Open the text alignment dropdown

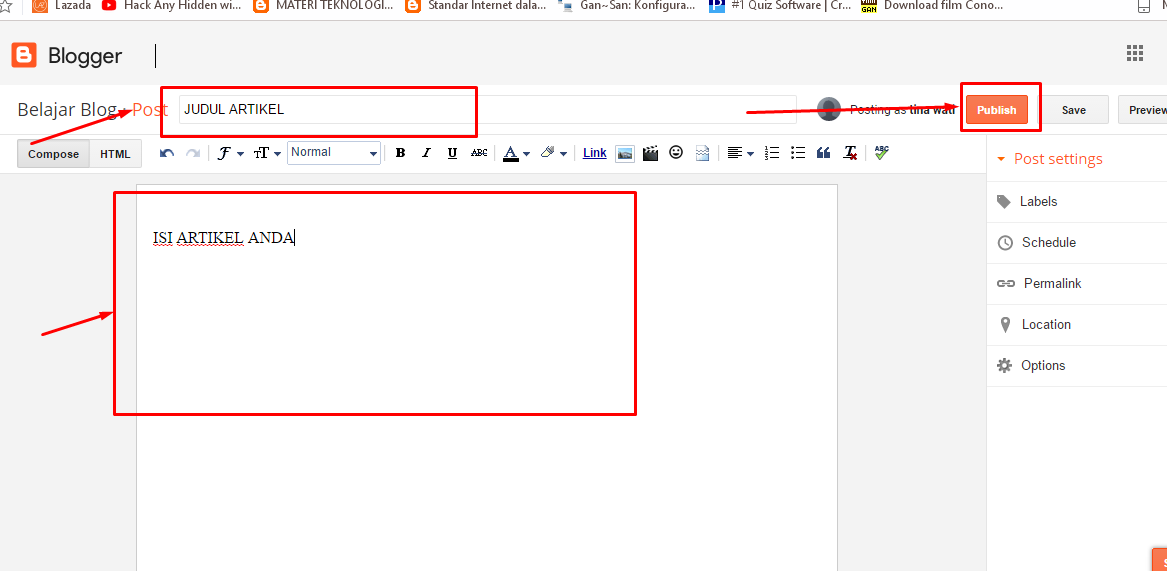click(x=740, y=153)
